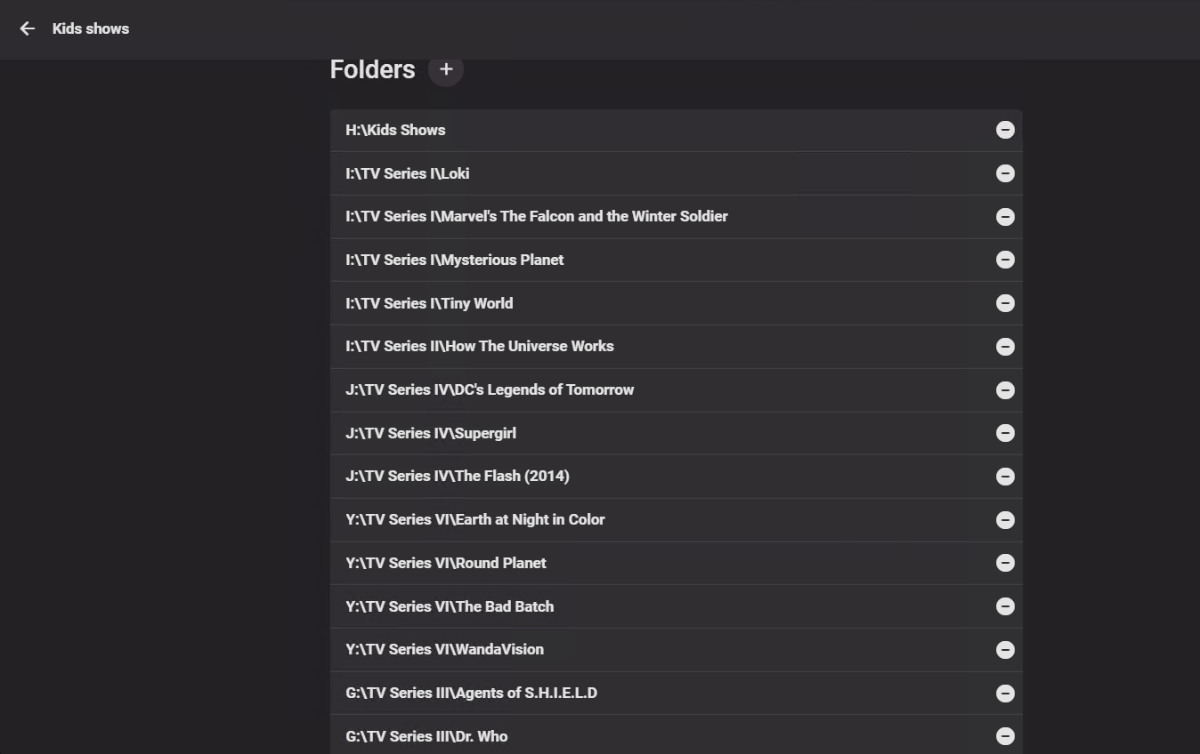Remove Agents of S.H.I.E.L.D folder

1005,693
